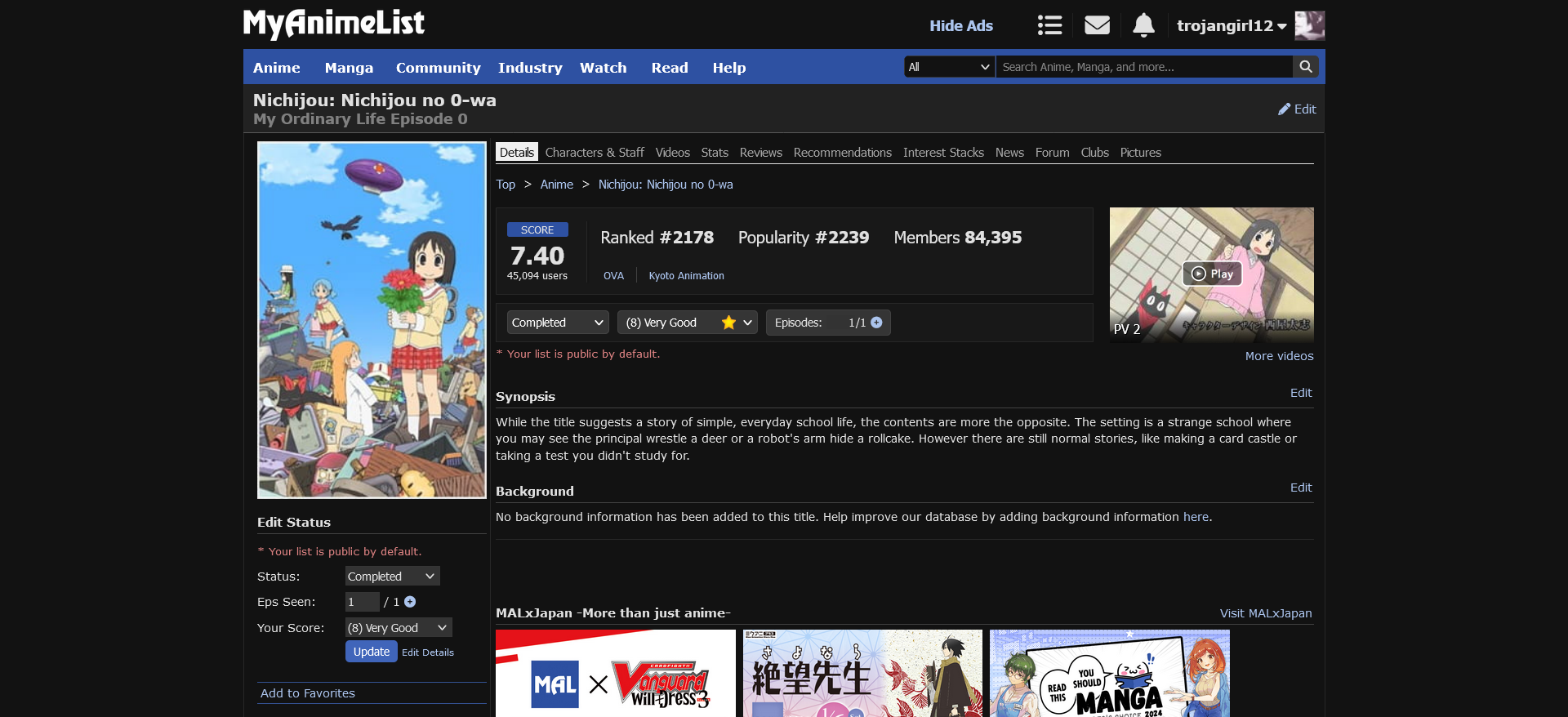Open the notifications bell icon
The image size is (1568, 717).
point(1143,25)
